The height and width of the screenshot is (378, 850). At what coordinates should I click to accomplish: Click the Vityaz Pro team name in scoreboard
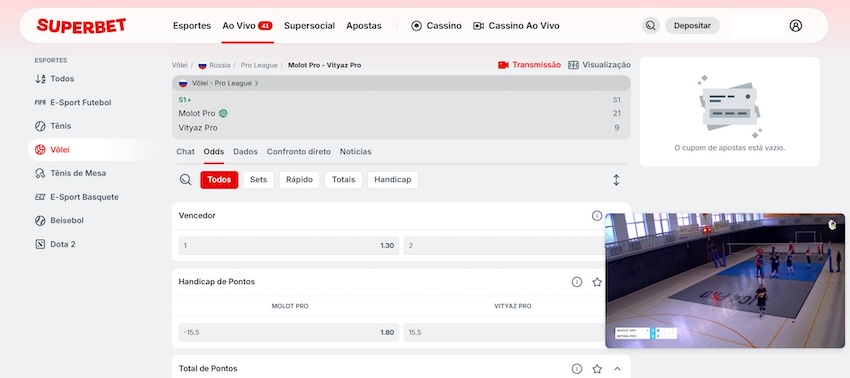198,128
